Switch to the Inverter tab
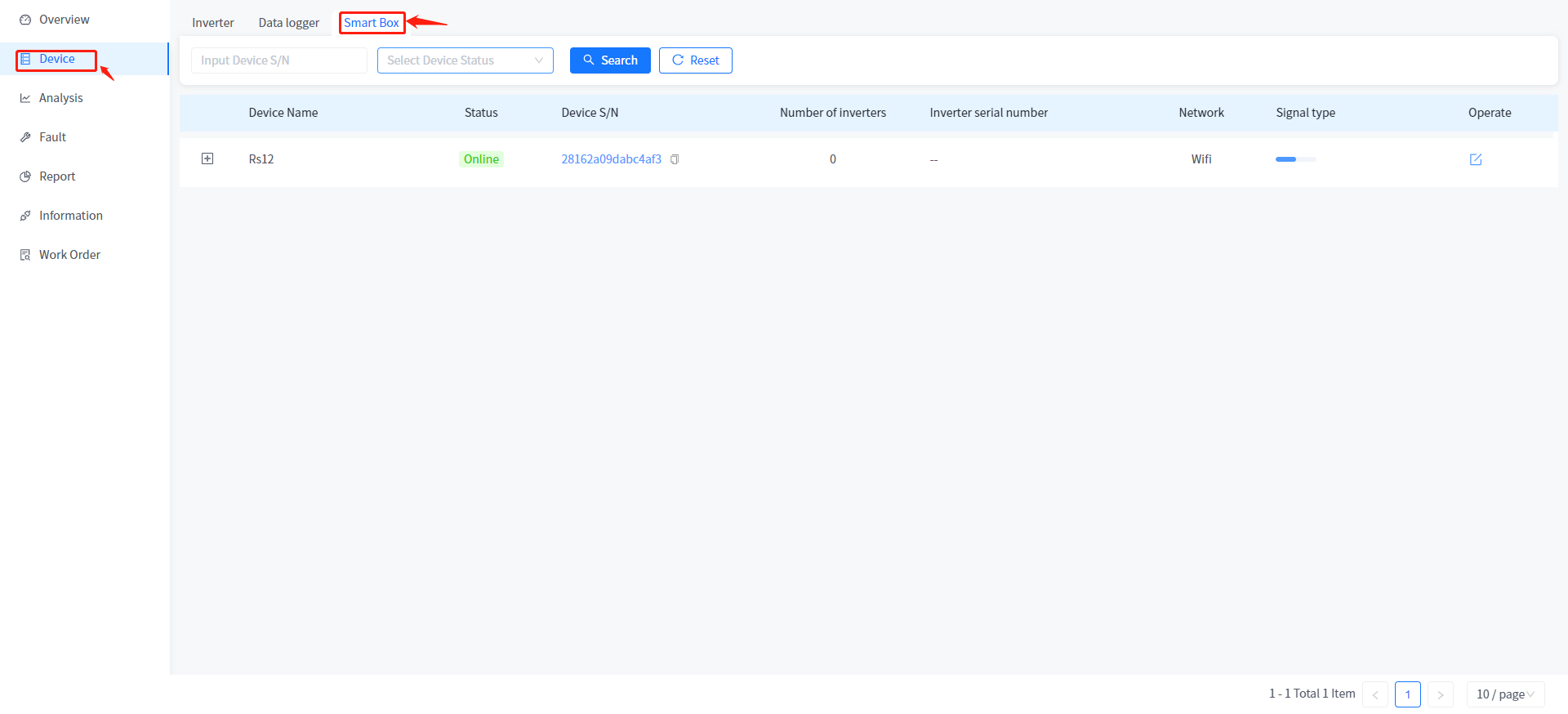1568x714 pixels. [x=213, y=23]
